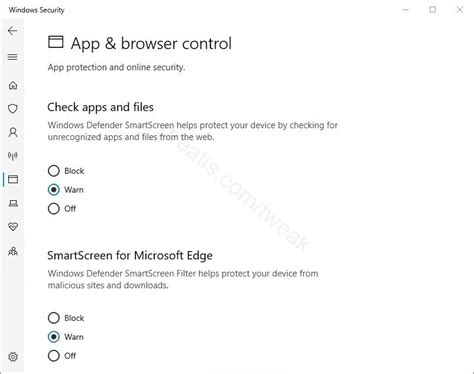Open Device security laptop icon
The width and height of the screenshot is (474, 374).
[x=13, y=203]
